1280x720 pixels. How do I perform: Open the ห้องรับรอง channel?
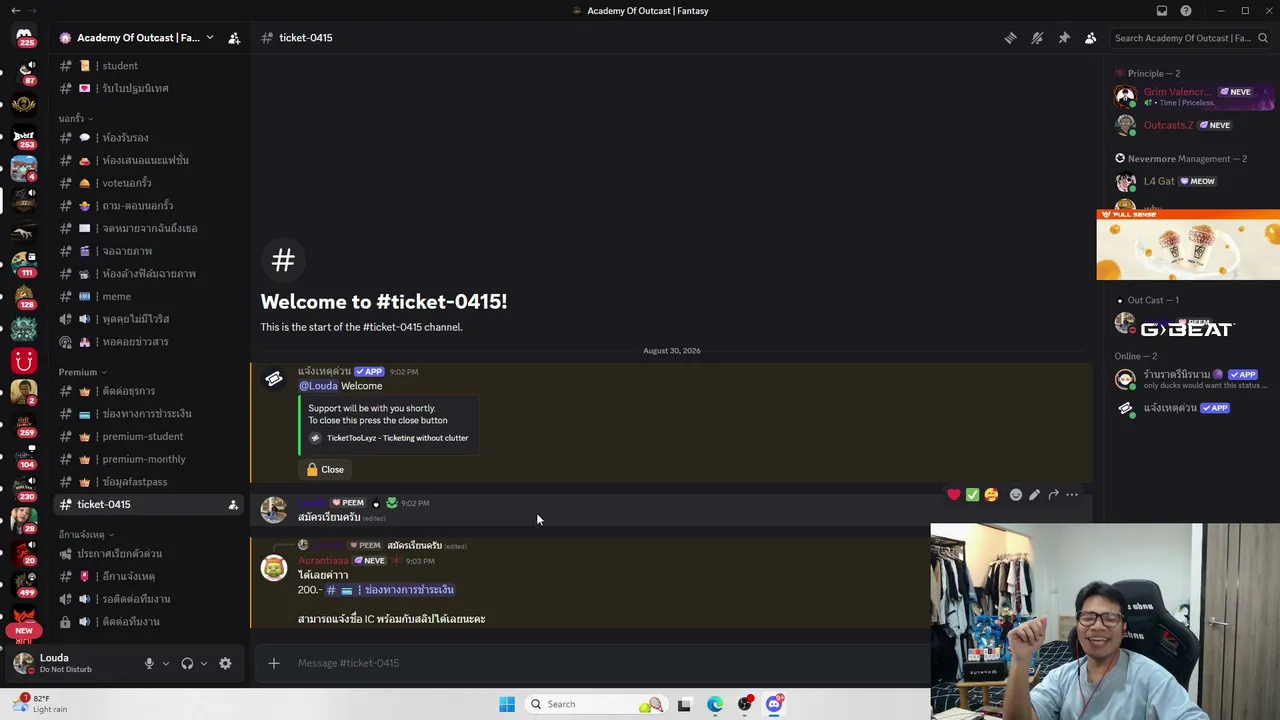[125, 138]
